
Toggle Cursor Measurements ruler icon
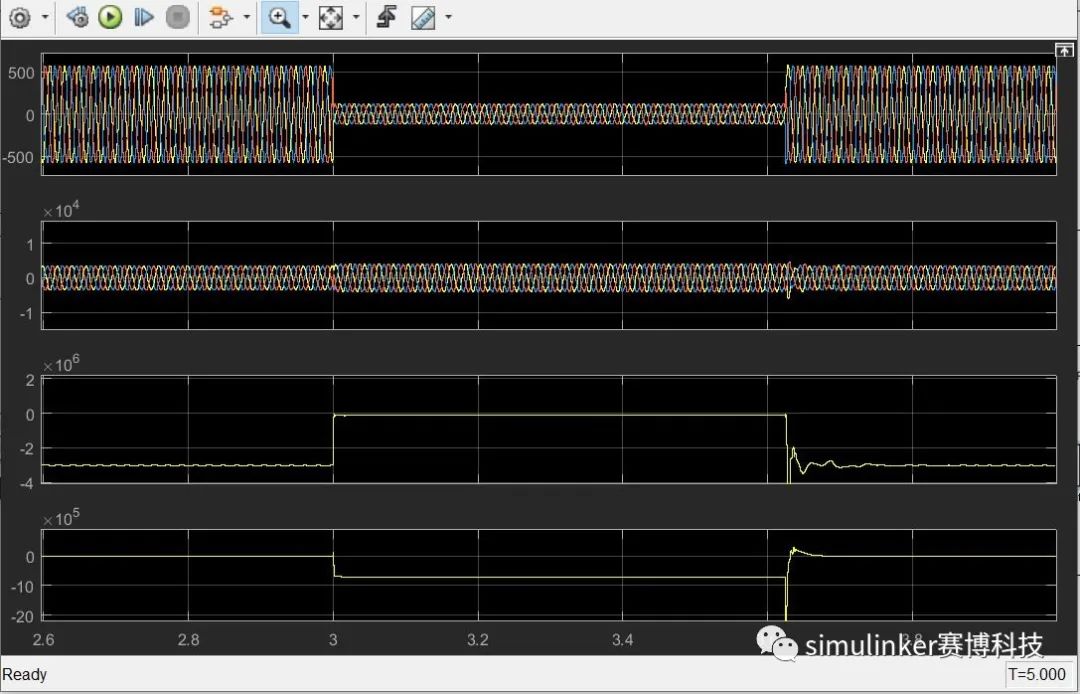423,17
